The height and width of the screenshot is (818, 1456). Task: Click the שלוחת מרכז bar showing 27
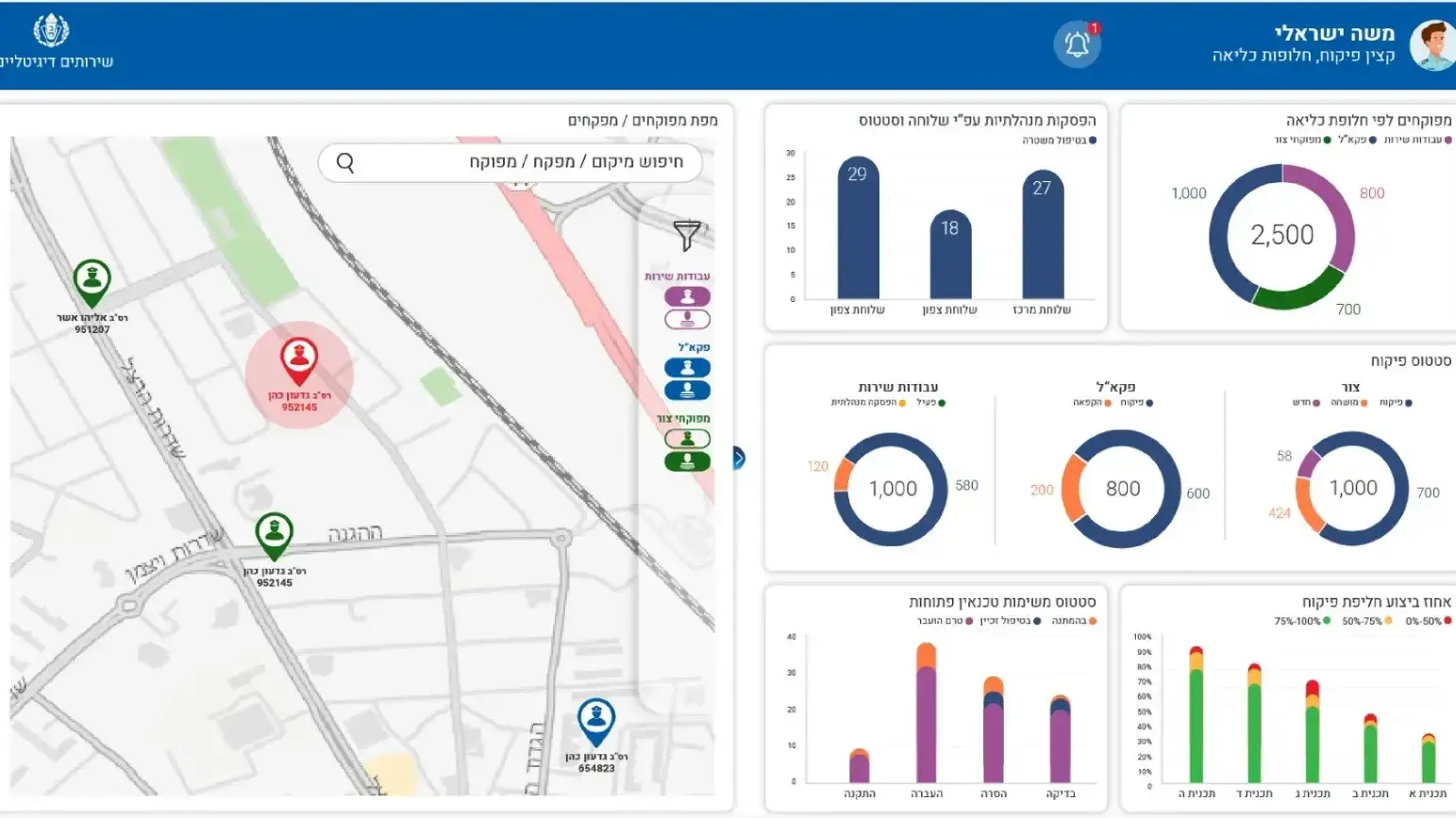[1043, 235]
